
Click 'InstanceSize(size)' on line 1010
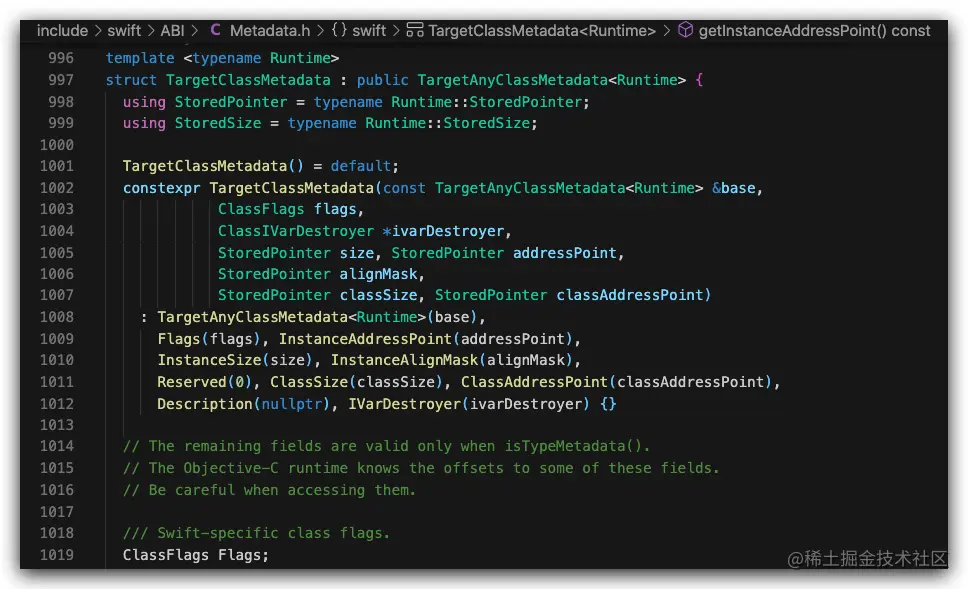235,360
